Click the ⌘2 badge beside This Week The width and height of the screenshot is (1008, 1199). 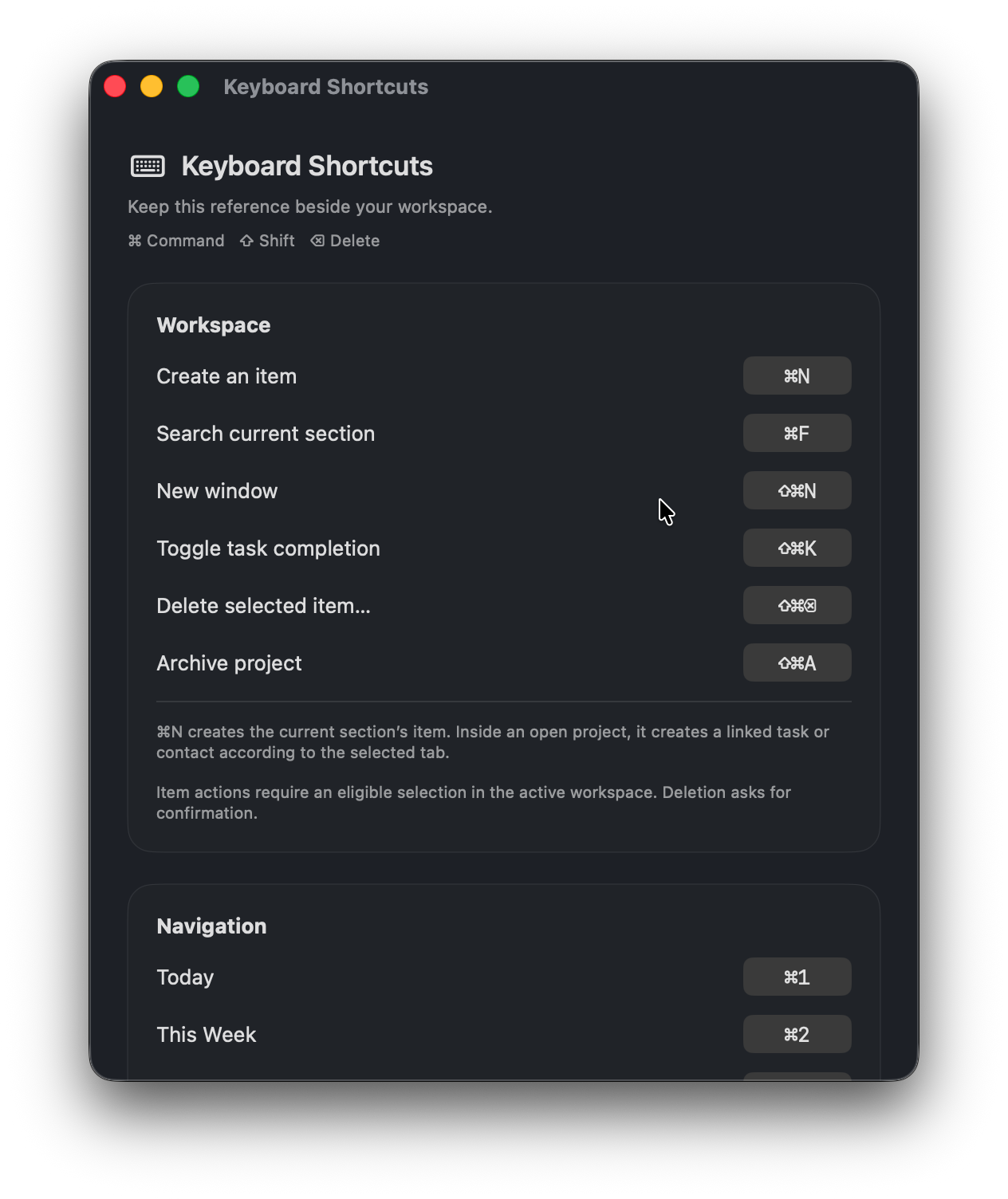click(x=797, y=1034)
